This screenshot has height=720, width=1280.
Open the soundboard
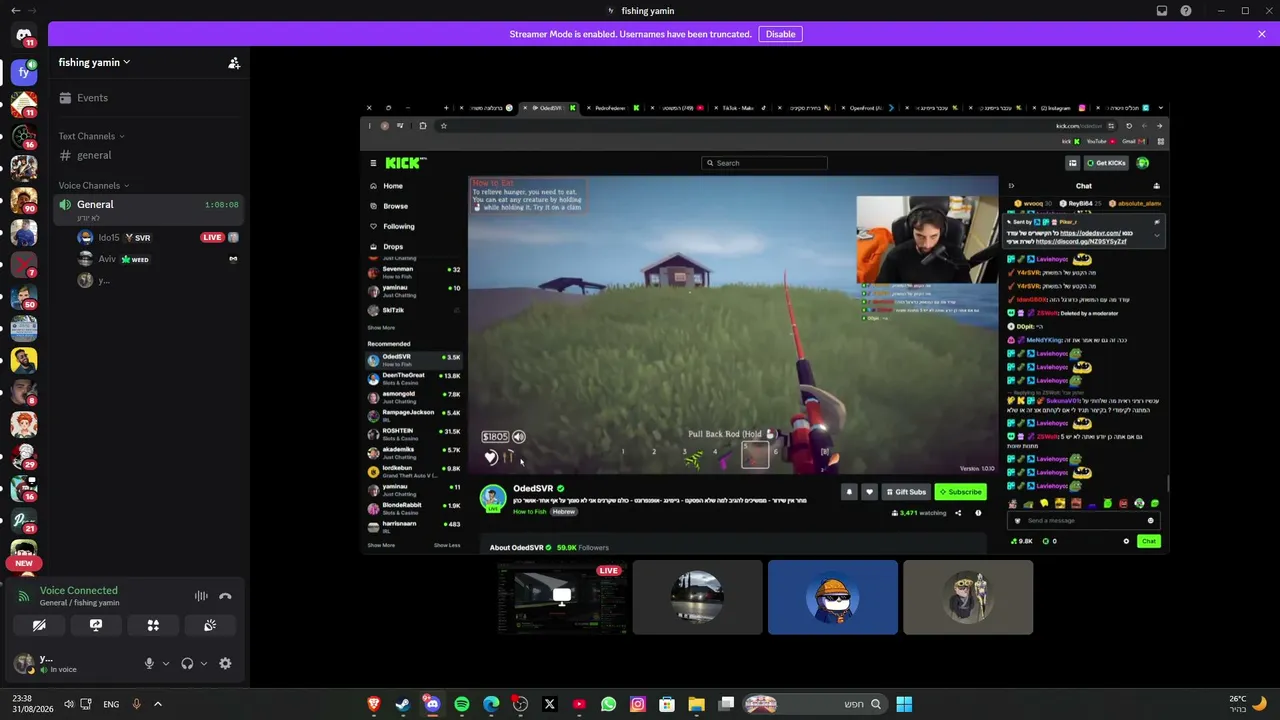pos(210,625)
